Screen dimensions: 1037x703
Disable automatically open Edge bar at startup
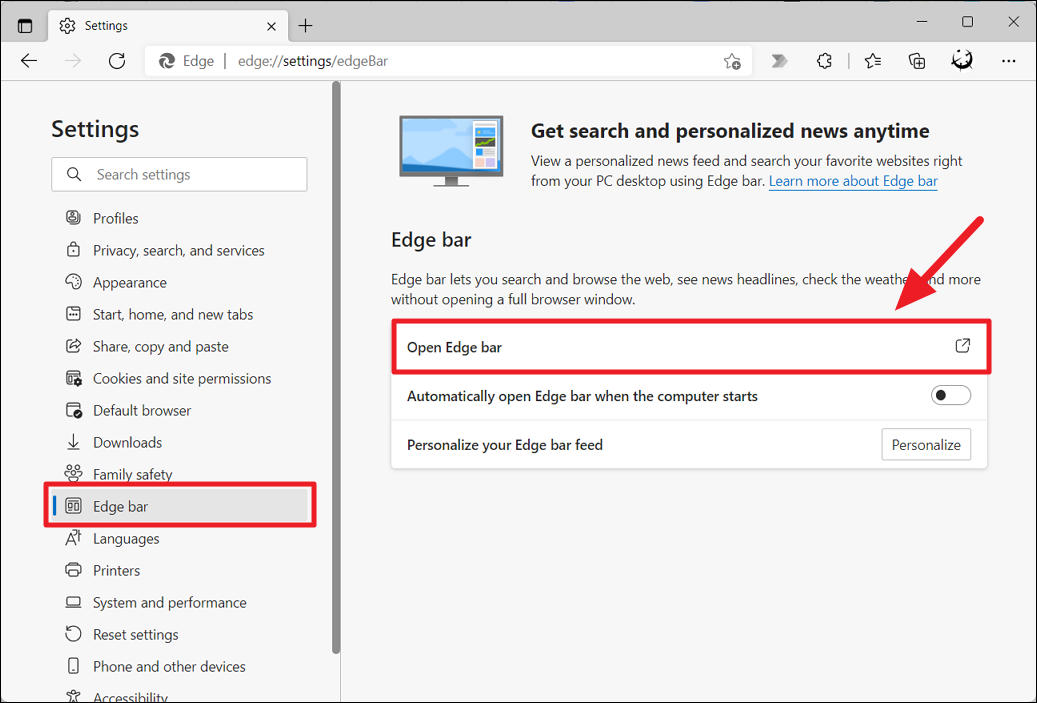click(x=950, y=395)
